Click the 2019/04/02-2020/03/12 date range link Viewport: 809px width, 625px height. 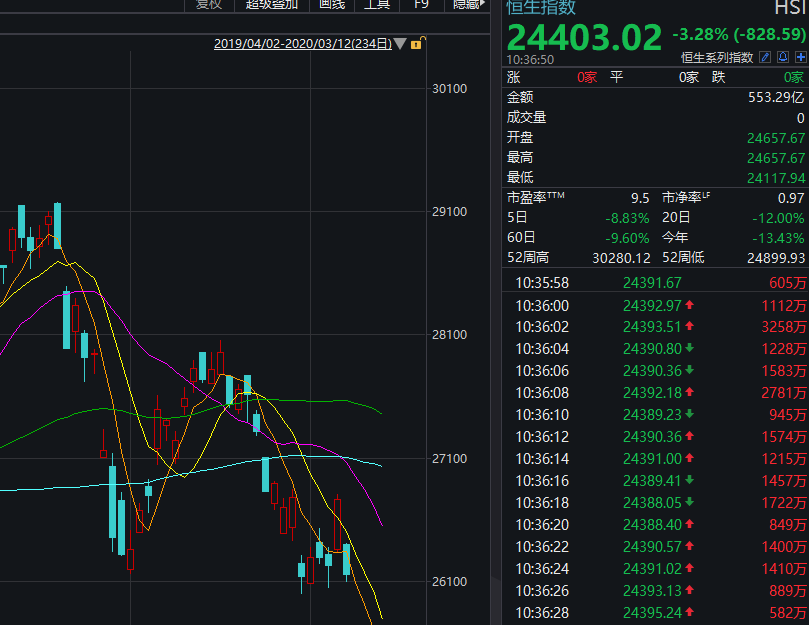pos(303,44)
